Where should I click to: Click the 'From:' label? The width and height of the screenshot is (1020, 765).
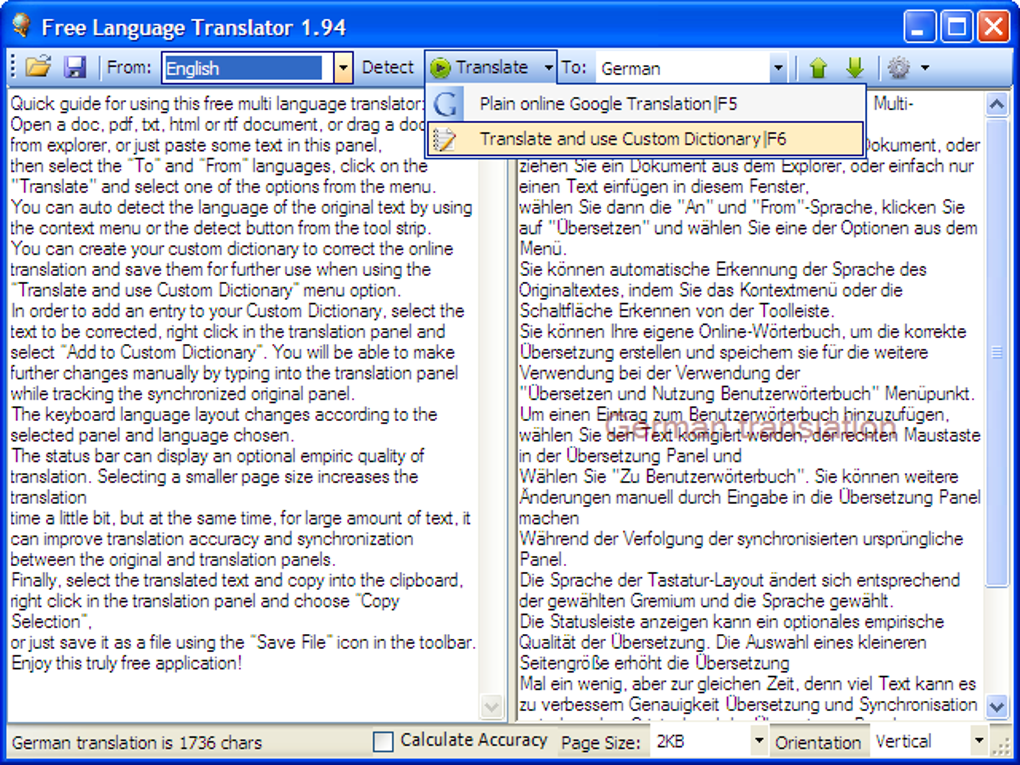(x=129, y=68)
